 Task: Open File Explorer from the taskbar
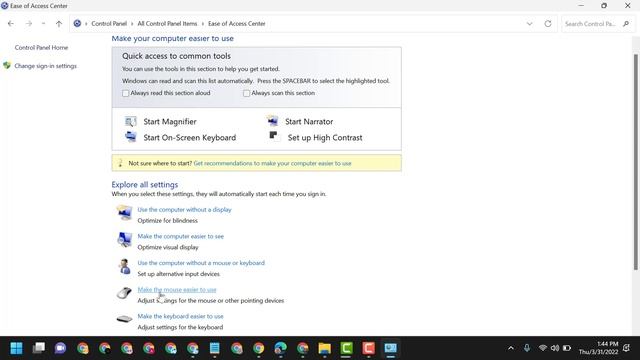[324, 348]
